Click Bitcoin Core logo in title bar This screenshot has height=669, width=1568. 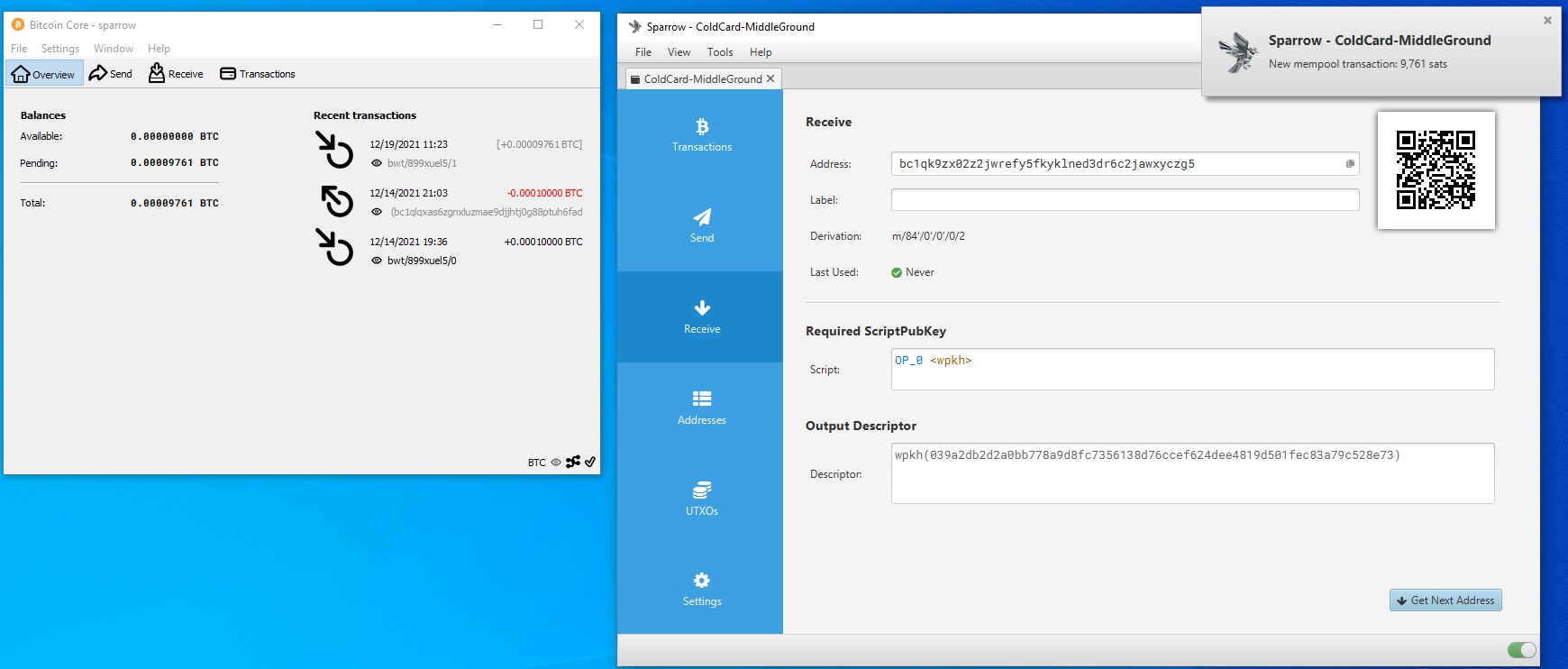pyautogui.click(x=18, y=24)
